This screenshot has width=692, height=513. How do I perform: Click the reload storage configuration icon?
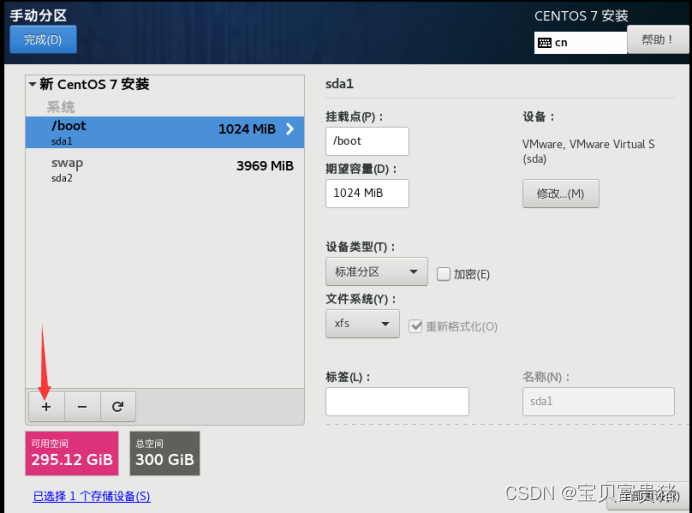pos(117,407)
